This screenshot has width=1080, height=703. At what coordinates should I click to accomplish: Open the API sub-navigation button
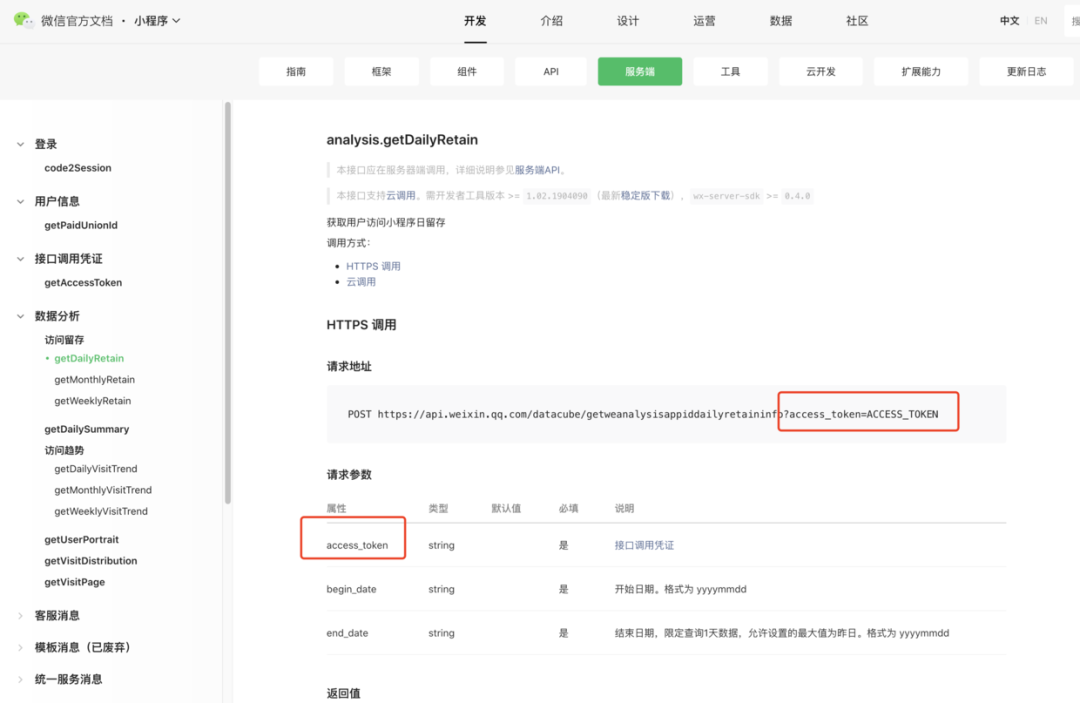pyautogui.click(x=551, y=72)
